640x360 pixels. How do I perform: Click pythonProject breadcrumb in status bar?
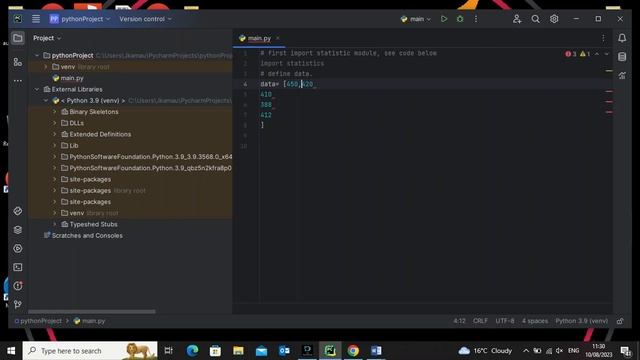click(38, 321)
